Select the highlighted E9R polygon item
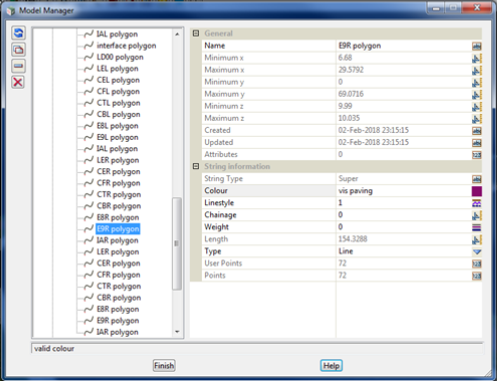This screenshot has height=381, width=497. coord(118,229)
